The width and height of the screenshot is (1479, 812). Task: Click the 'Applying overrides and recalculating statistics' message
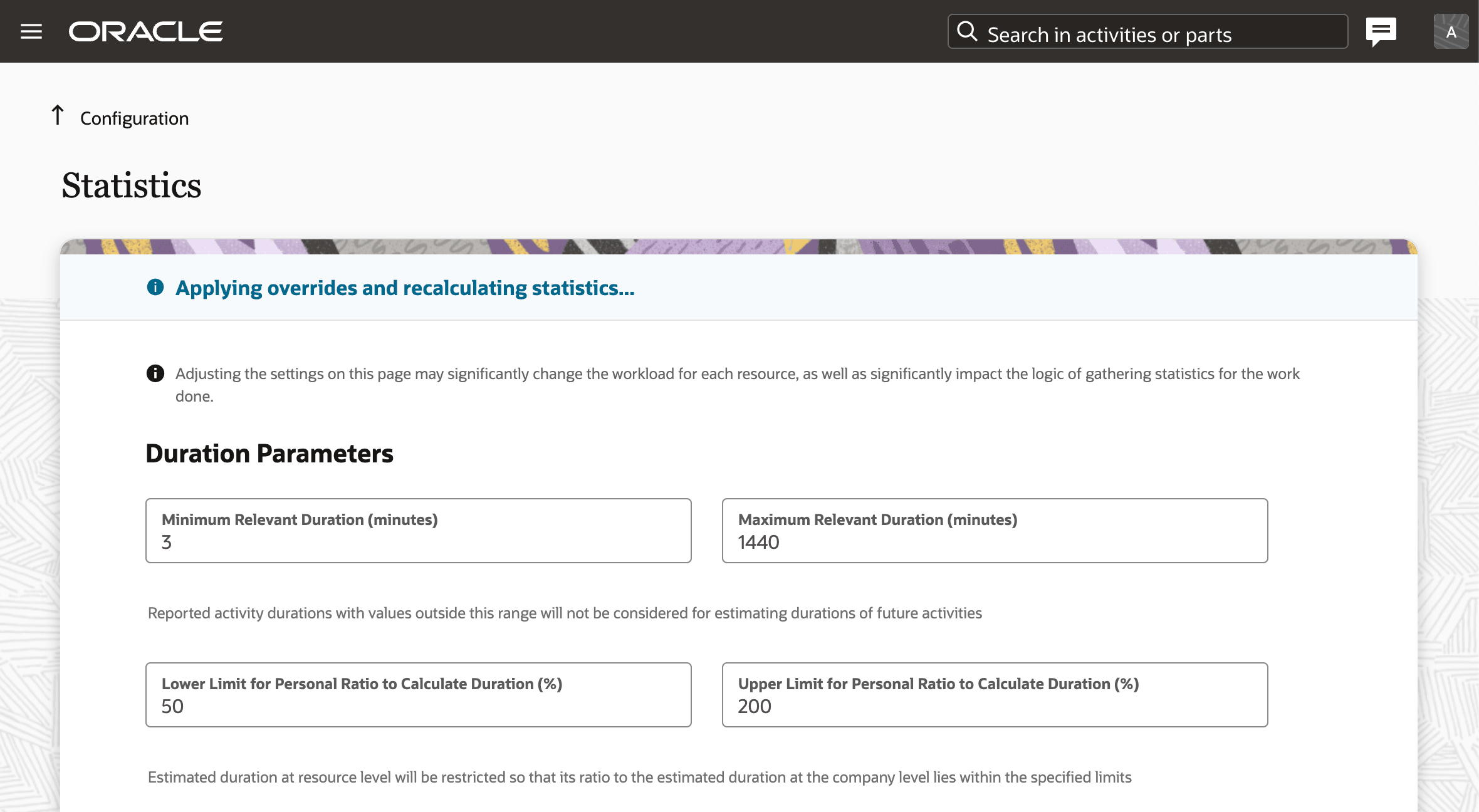coord(405,288)
